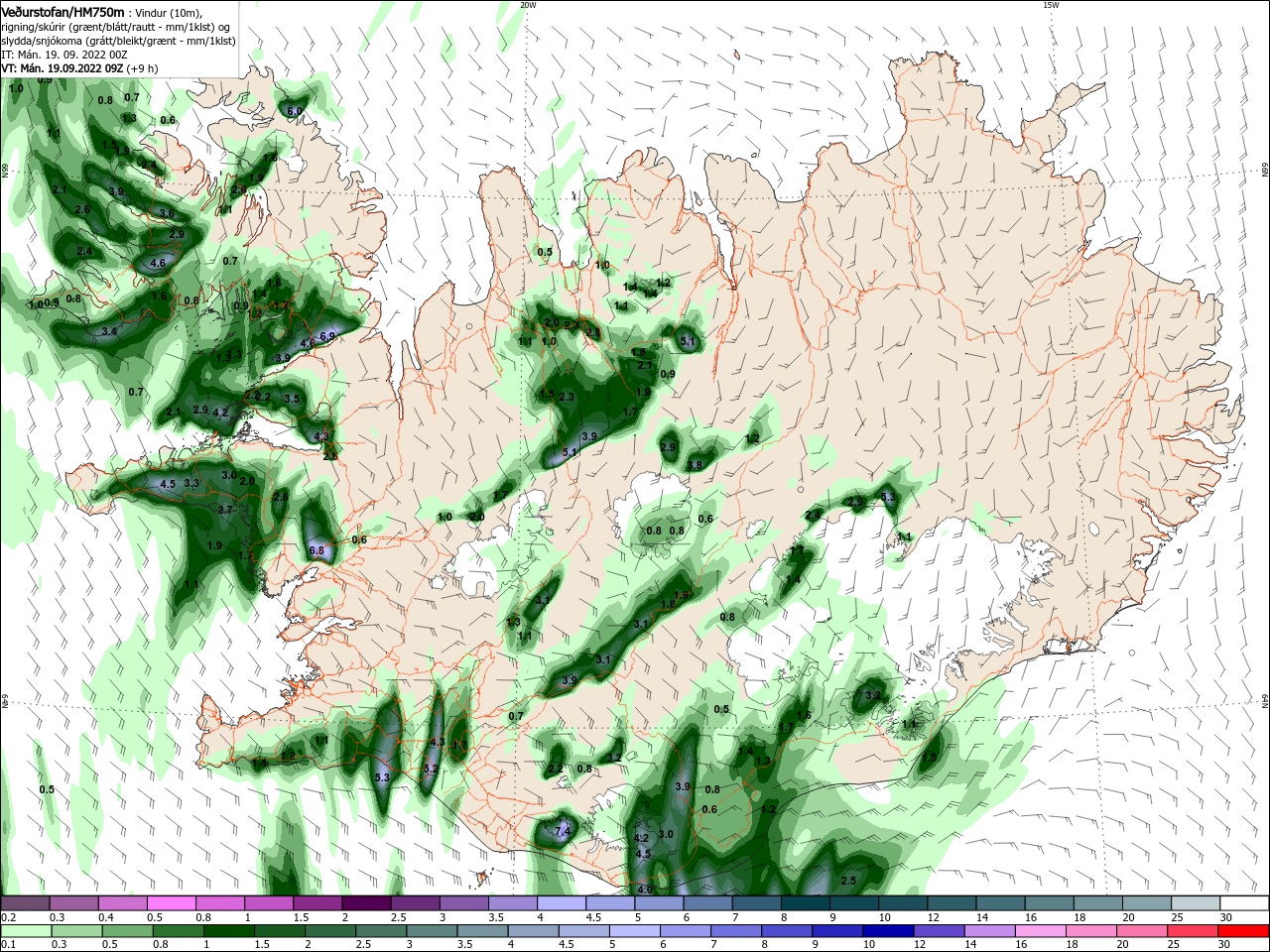This screenshot has width=1270, height=952.
Task: Click the 6.0 precipitation value on the map
Action: coord(295,112)
